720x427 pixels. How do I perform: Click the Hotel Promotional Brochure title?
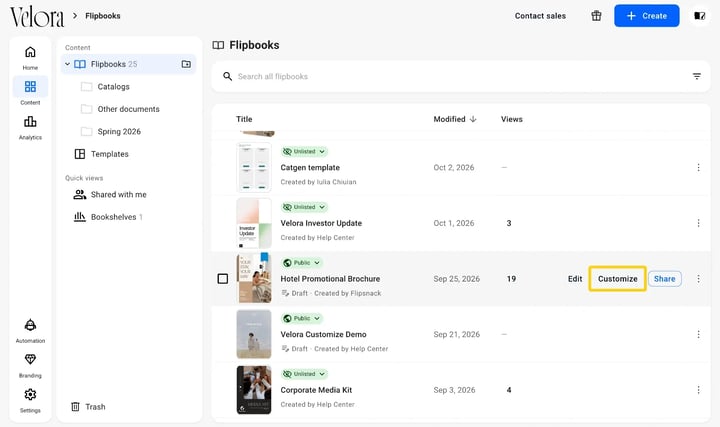tap(330, 279)
